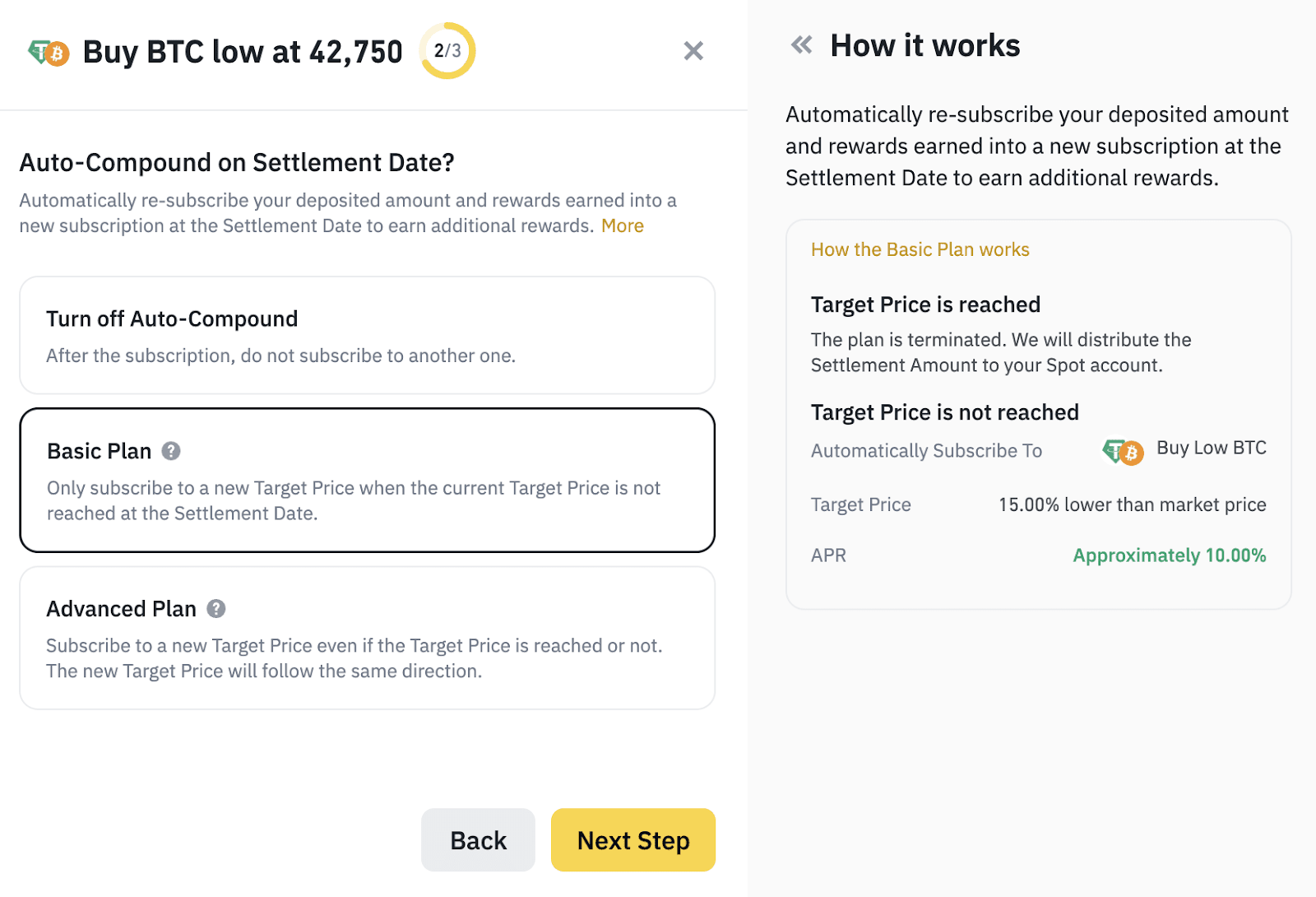This screenshot has width=1316, height=897.
Task: Click the Auto-Compound on Settlement Date heading
Action: click(x=237, y=163)
